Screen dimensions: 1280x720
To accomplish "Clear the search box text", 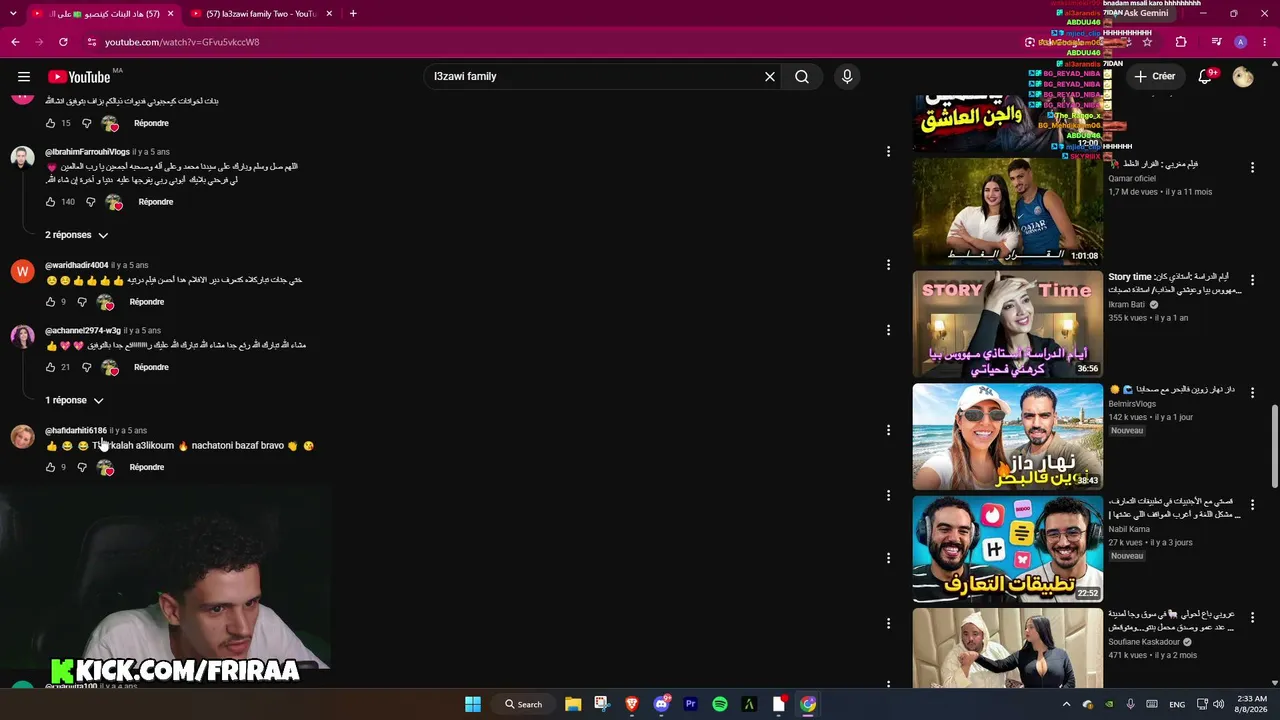I will pyautogui.click(x=770, y=77).
